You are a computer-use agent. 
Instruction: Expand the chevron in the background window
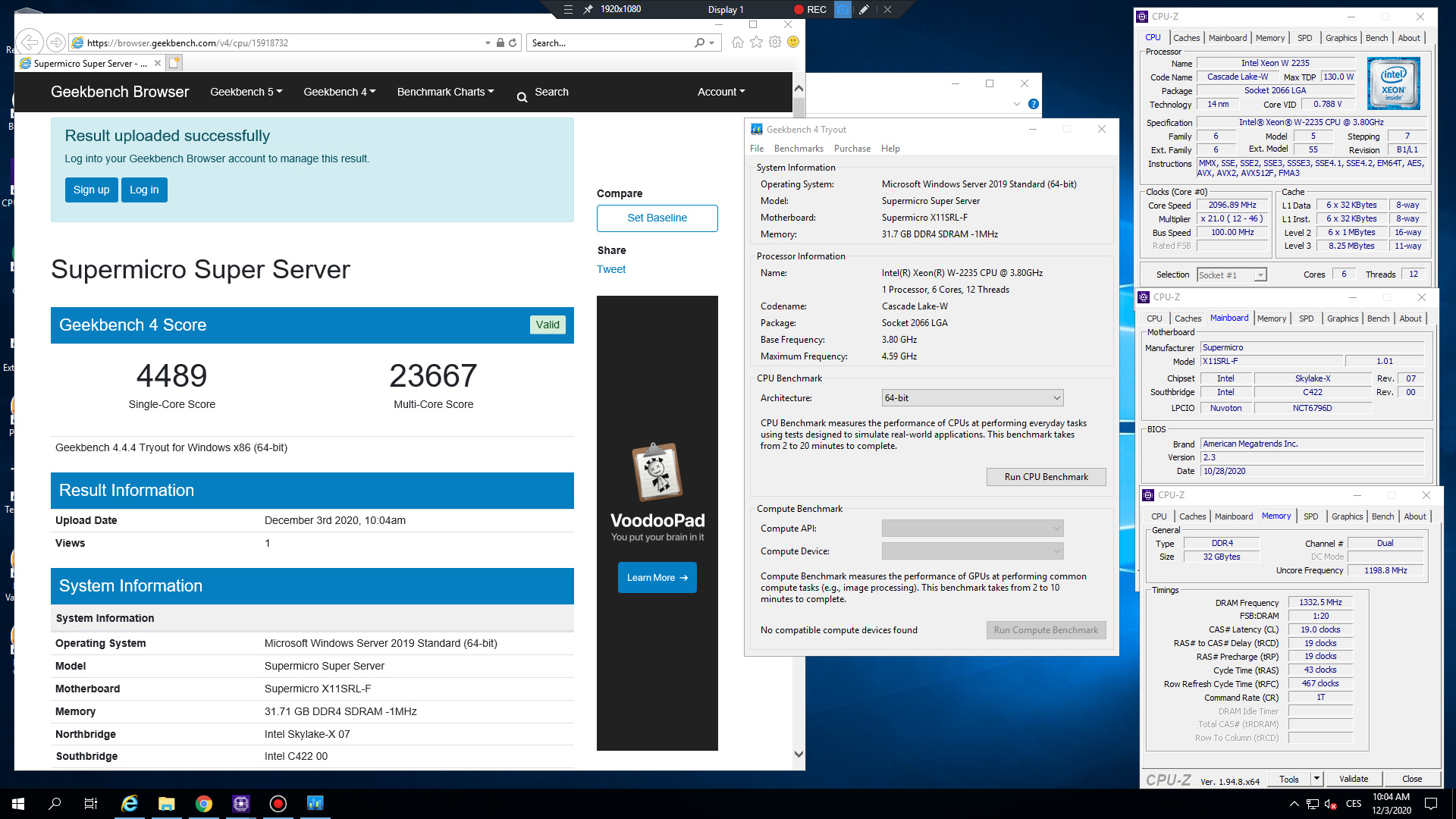tap(1017, 104)
